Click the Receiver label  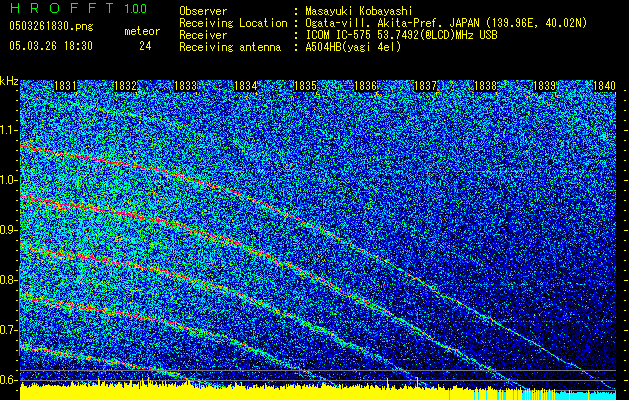203,35
